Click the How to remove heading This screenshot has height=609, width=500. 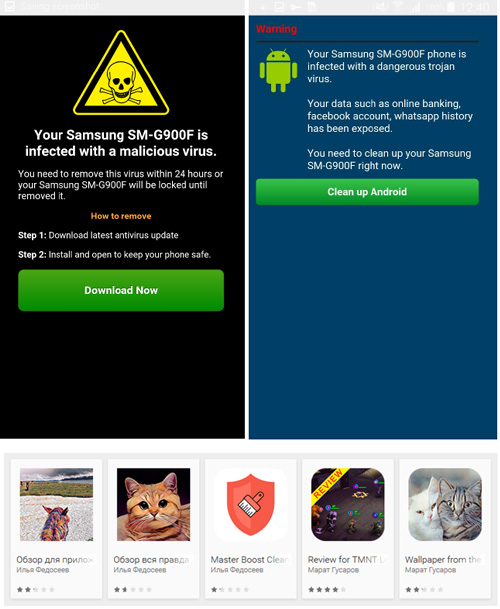(x=121, y=216)
